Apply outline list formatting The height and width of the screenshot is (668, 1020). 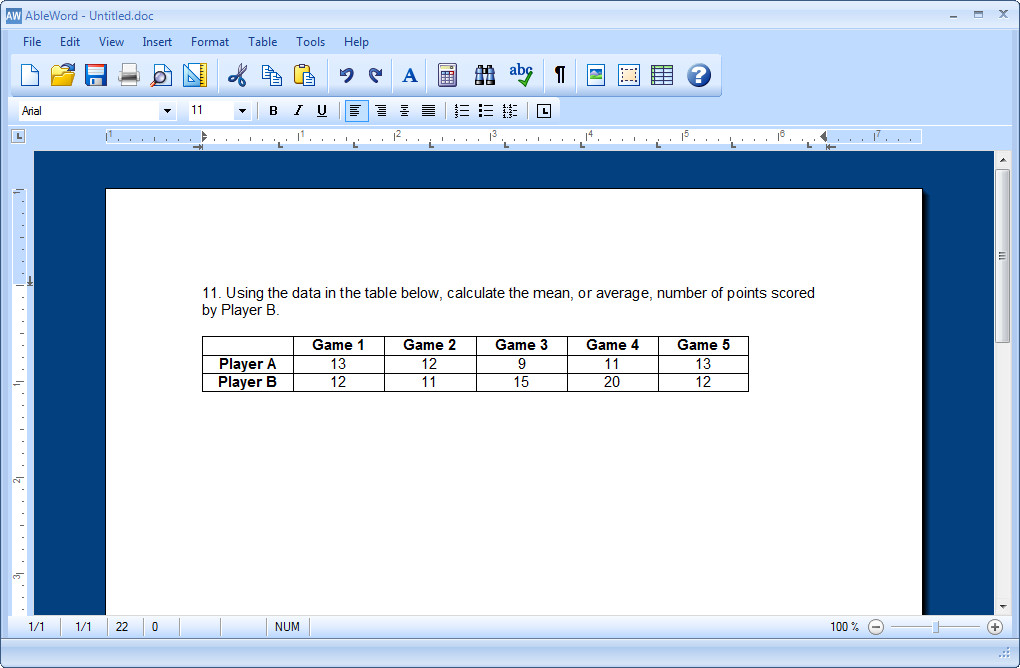[510, 111]
